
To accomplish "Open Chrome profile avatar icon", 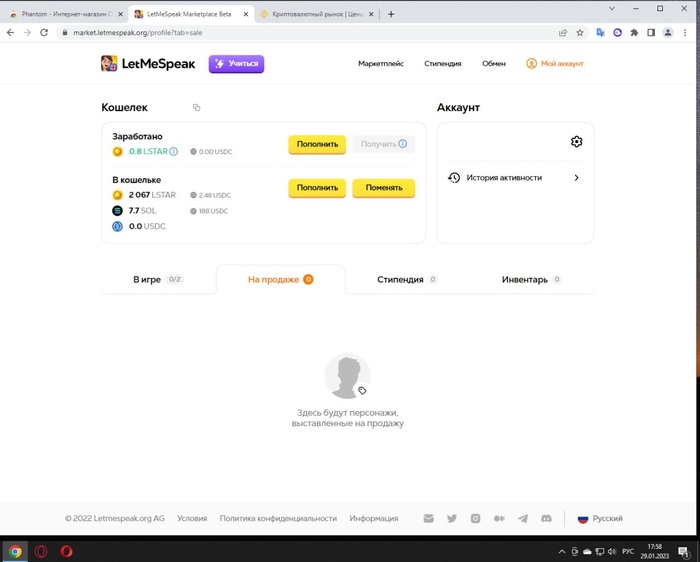I will (668, 33).
